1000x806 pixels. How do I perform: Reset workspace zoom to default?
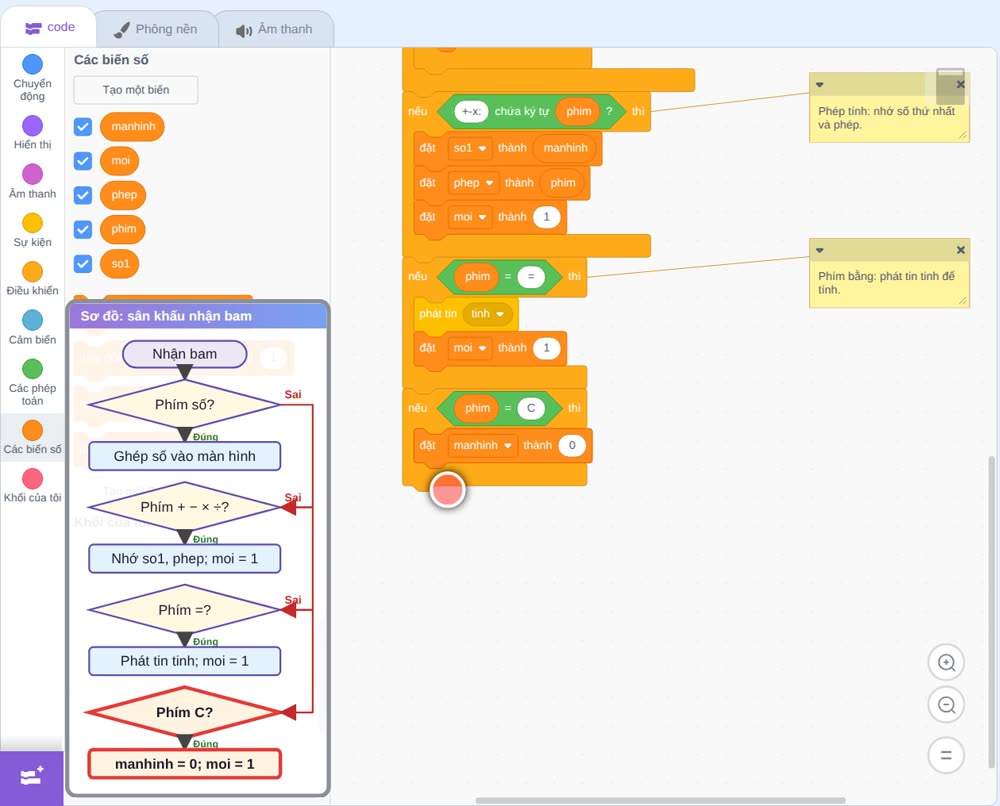coord(946,755)
